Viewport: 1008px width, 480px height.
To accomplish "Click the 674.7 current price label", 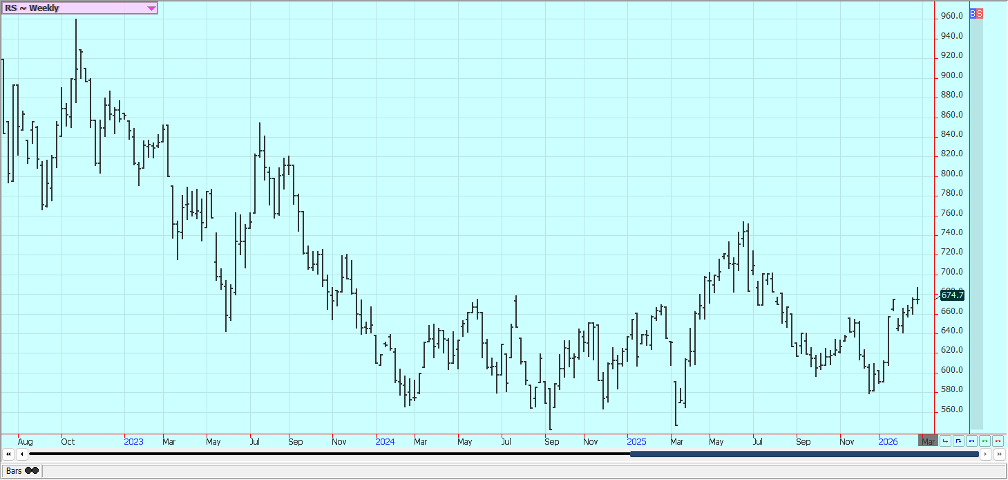I will pyautogui.click(x=952, y=295).
